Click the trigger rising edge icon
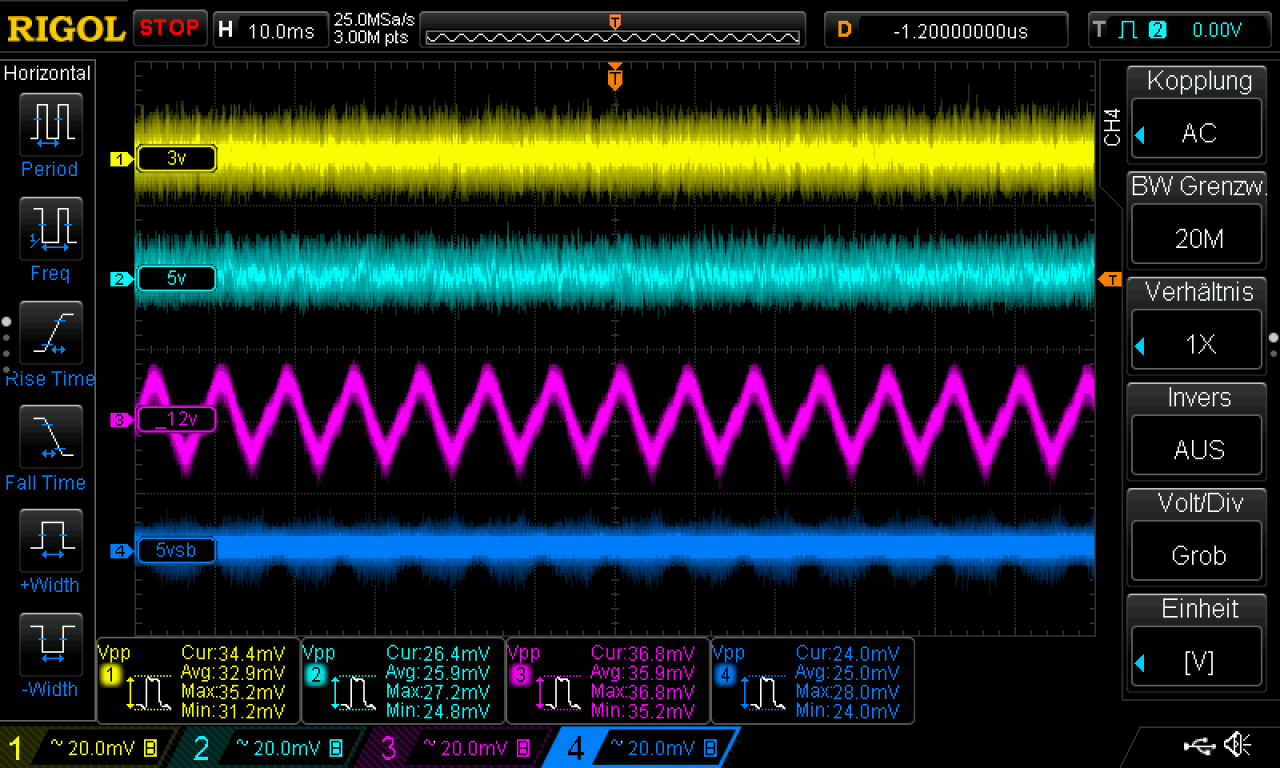Viewport: 1280px width, 768px height. click(1127, 30)
